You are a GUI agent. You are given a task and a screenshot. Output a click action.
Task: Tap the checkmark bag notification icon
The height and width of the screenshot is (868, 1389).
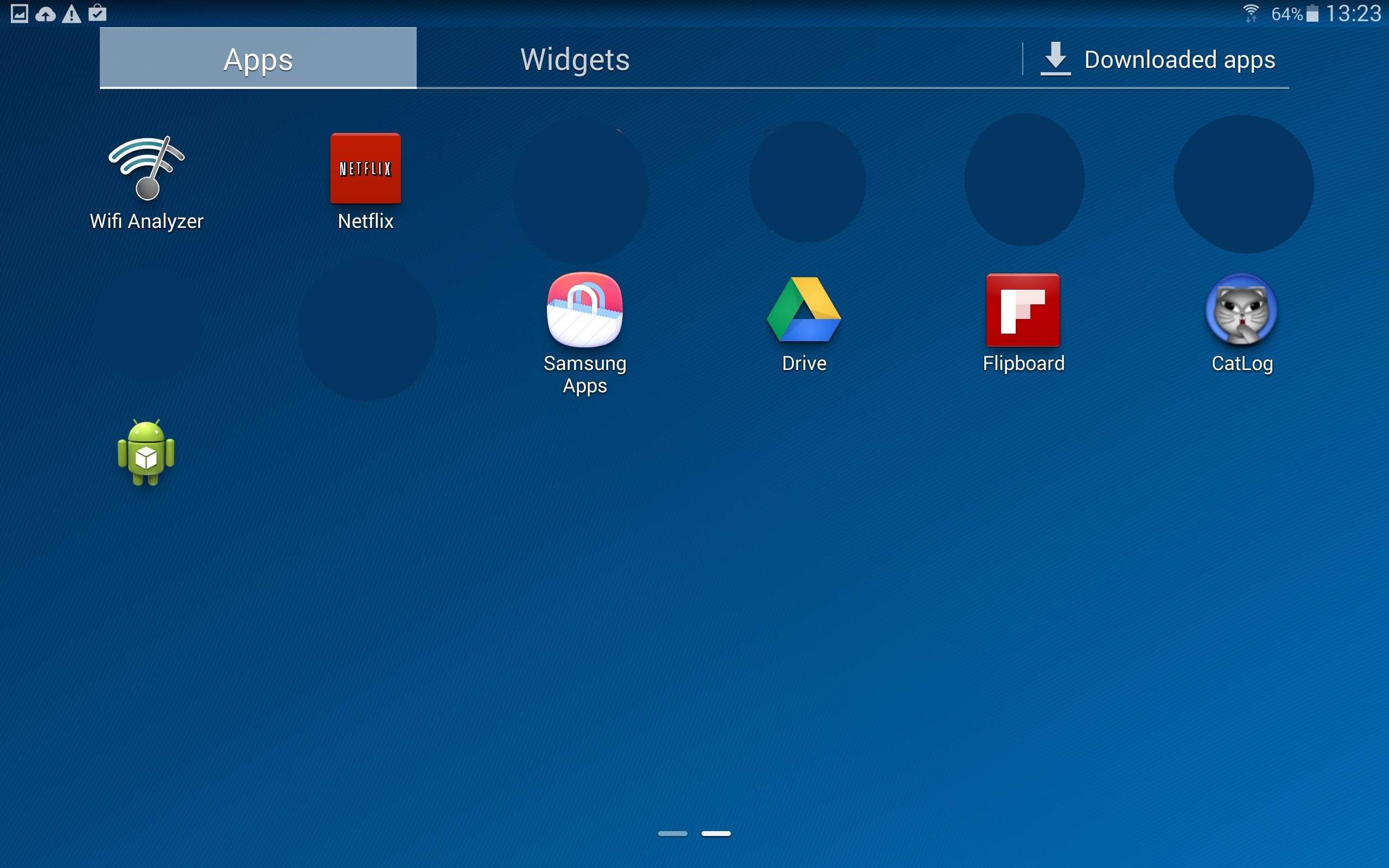pyautogui.click(x=98, y=13)
